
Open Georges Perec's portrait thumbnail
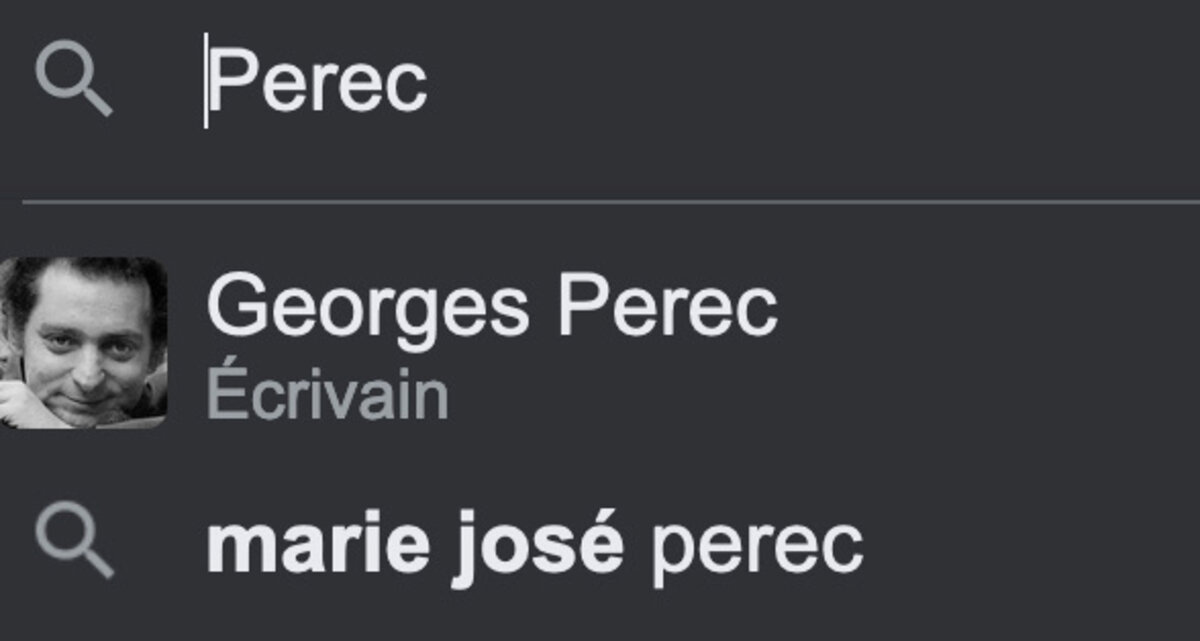click(83, 343)
